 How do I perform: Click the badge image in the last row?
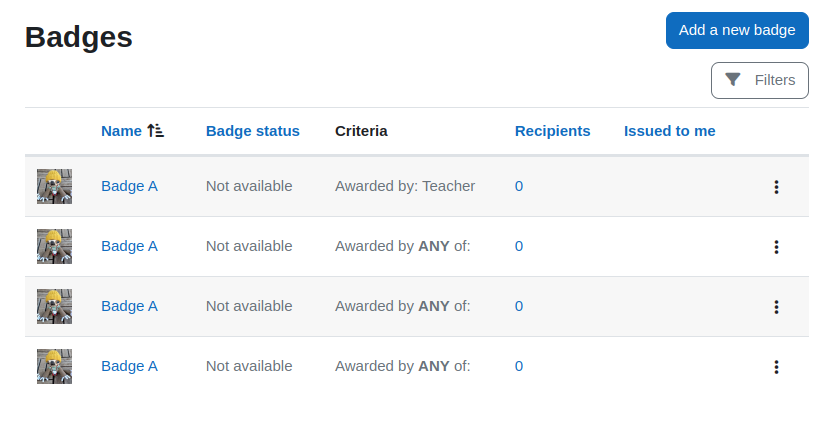pyautogui.click(x=55, y=366)
